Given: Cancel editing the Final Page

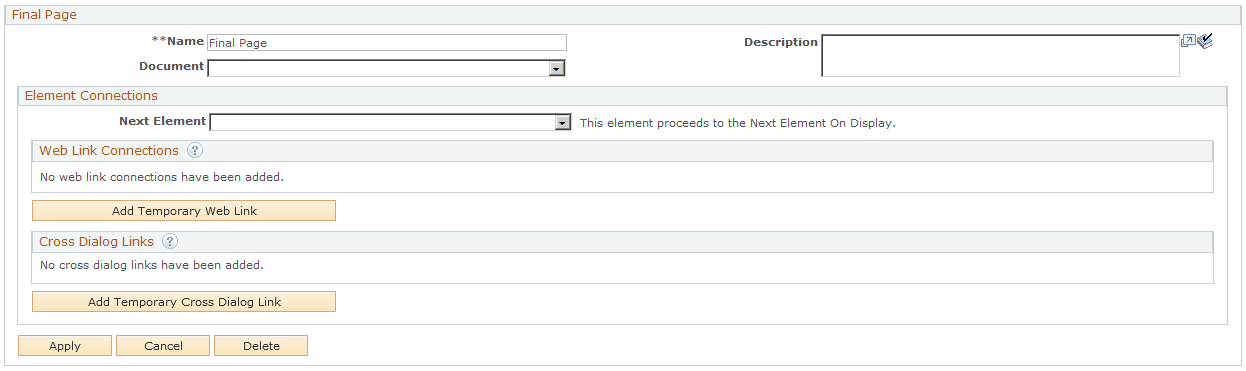Looking at the screenshot, I should tap(163, 346).
